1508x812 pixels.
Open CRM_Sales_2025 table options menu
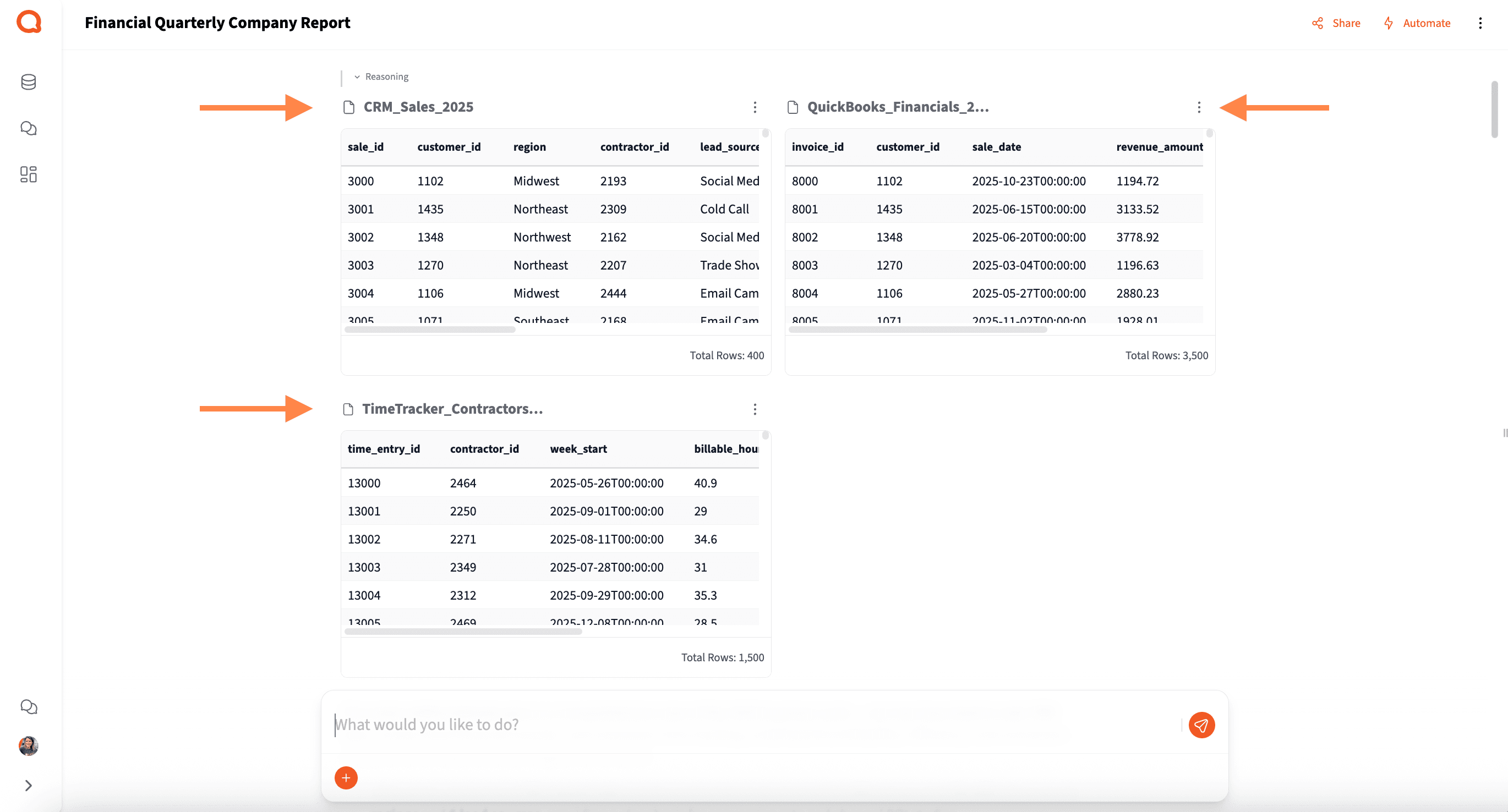(755, 107)
